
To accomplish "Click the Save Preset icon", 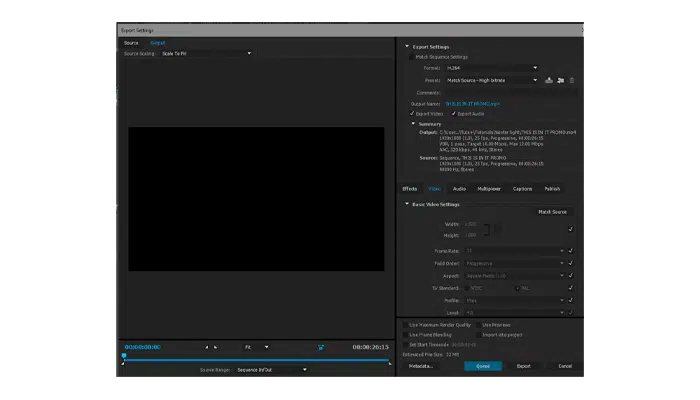I will pyautogui.click(x=549, y=80).
